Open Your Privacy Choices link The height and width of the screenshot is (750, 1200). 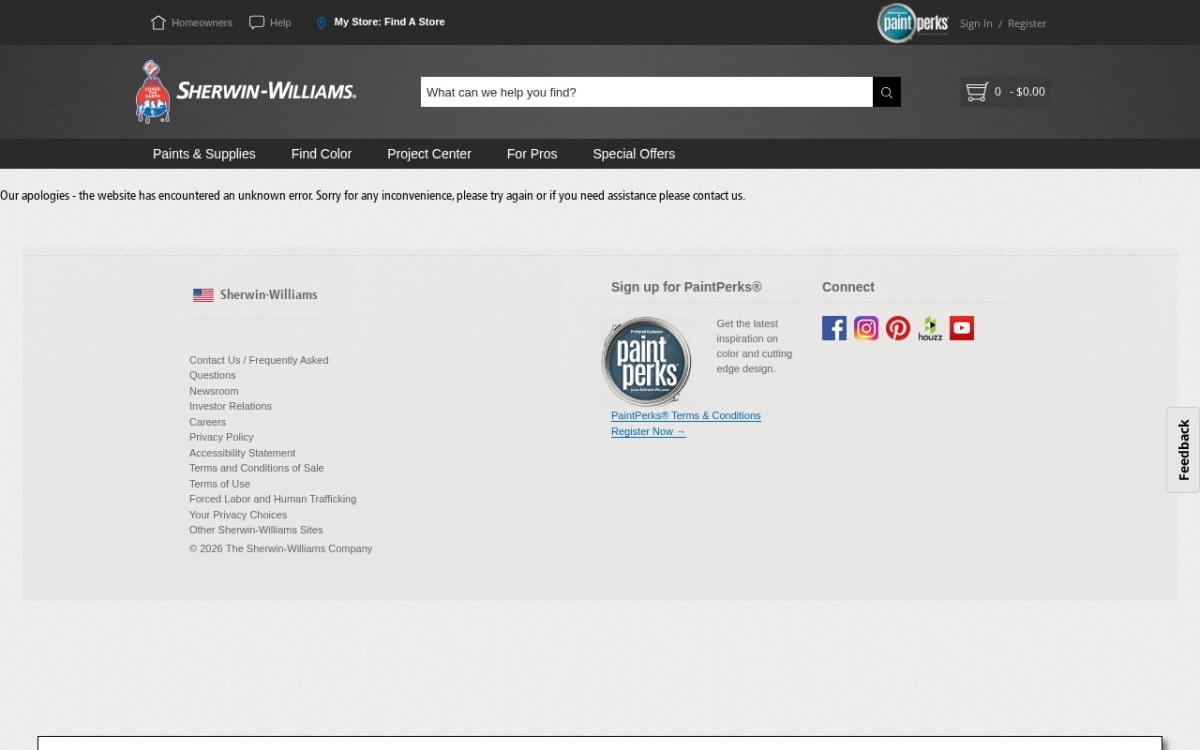[x=238, y=515]
